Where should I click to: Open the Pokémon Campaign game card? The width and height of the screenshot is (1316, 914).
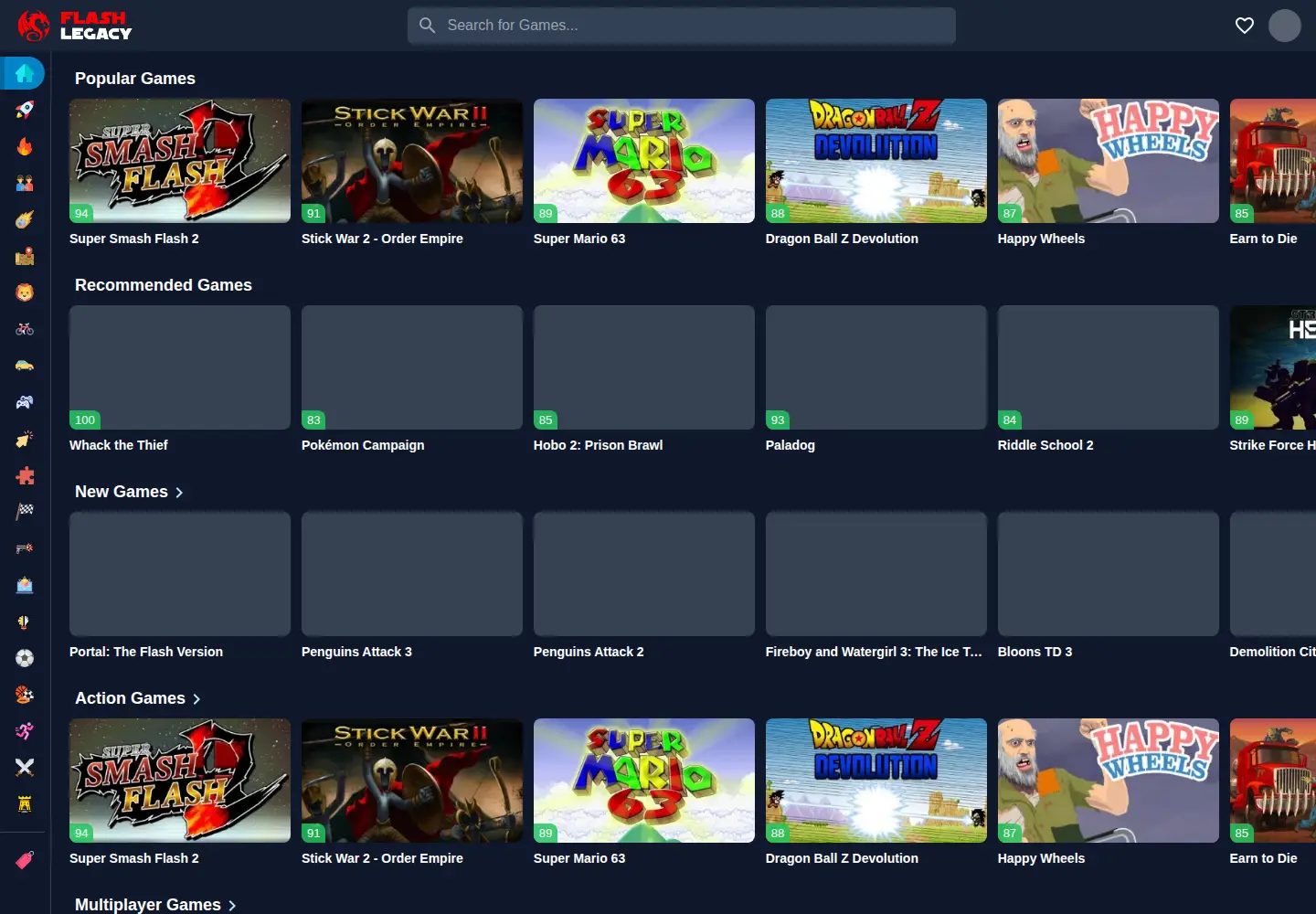[x=412, y=367]
